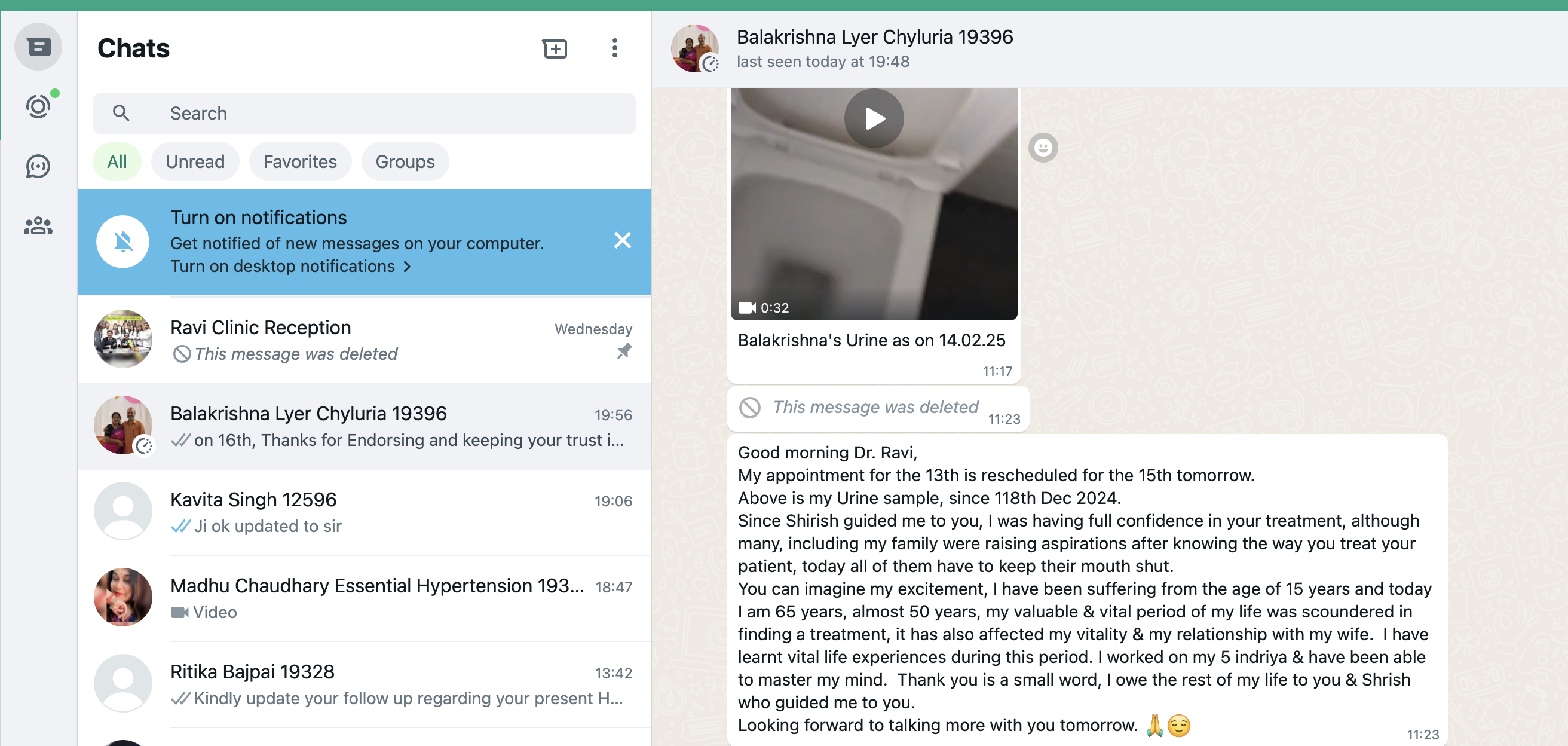Open Kavita Singh 12596 conversation
This screenshot has width=1568, height=746.
(364, 512)
